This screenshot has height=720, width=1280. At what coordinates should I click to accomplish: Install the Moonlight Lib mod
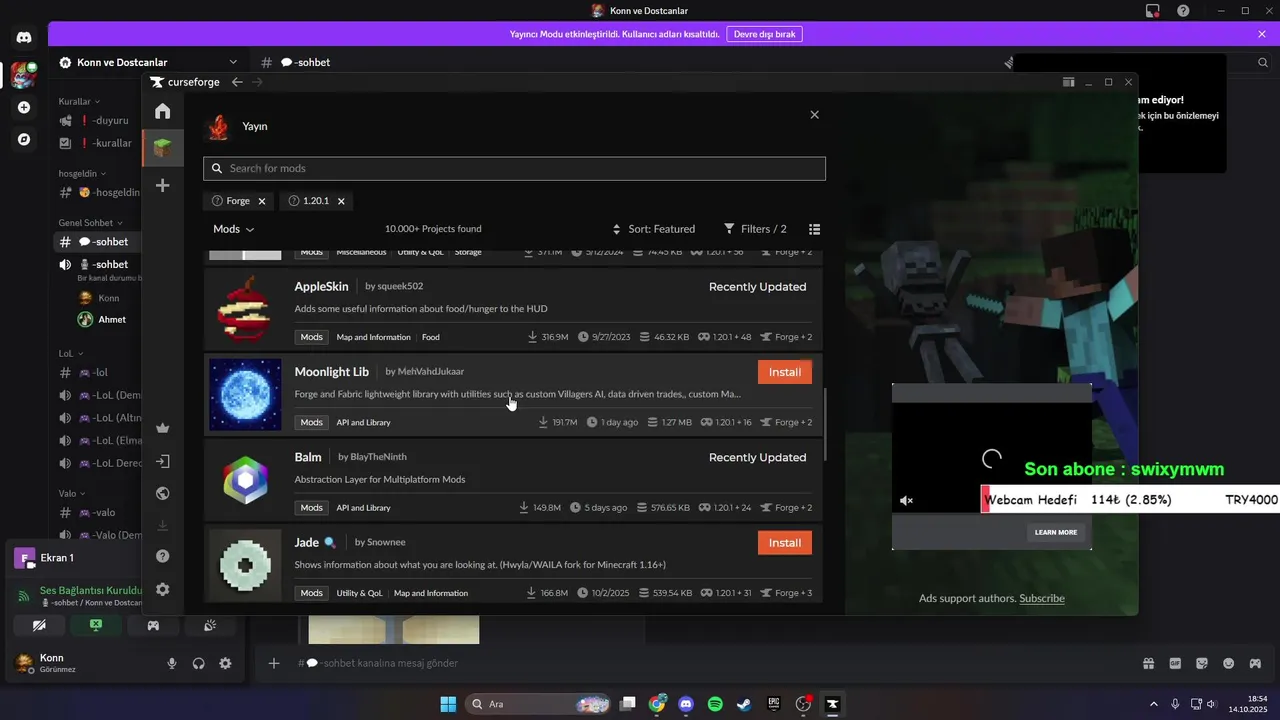[x=785, y=372]
